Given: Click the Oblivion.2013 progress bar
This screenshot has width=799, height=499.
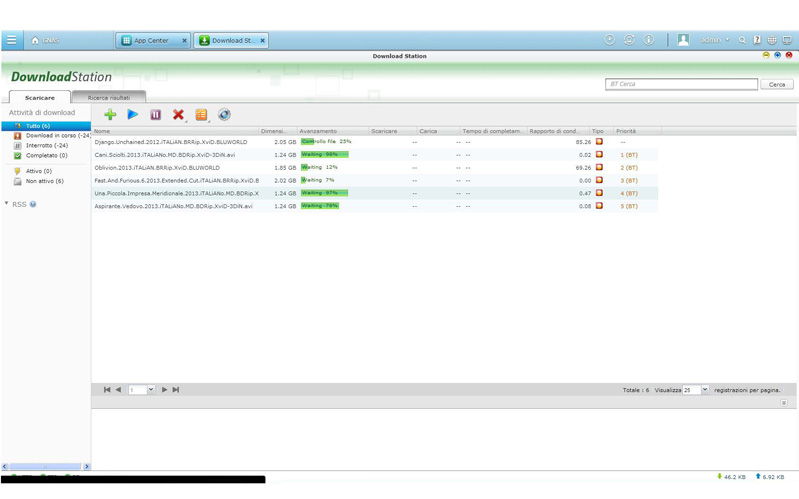Looking at the screenshot, I should click(323, 168).
